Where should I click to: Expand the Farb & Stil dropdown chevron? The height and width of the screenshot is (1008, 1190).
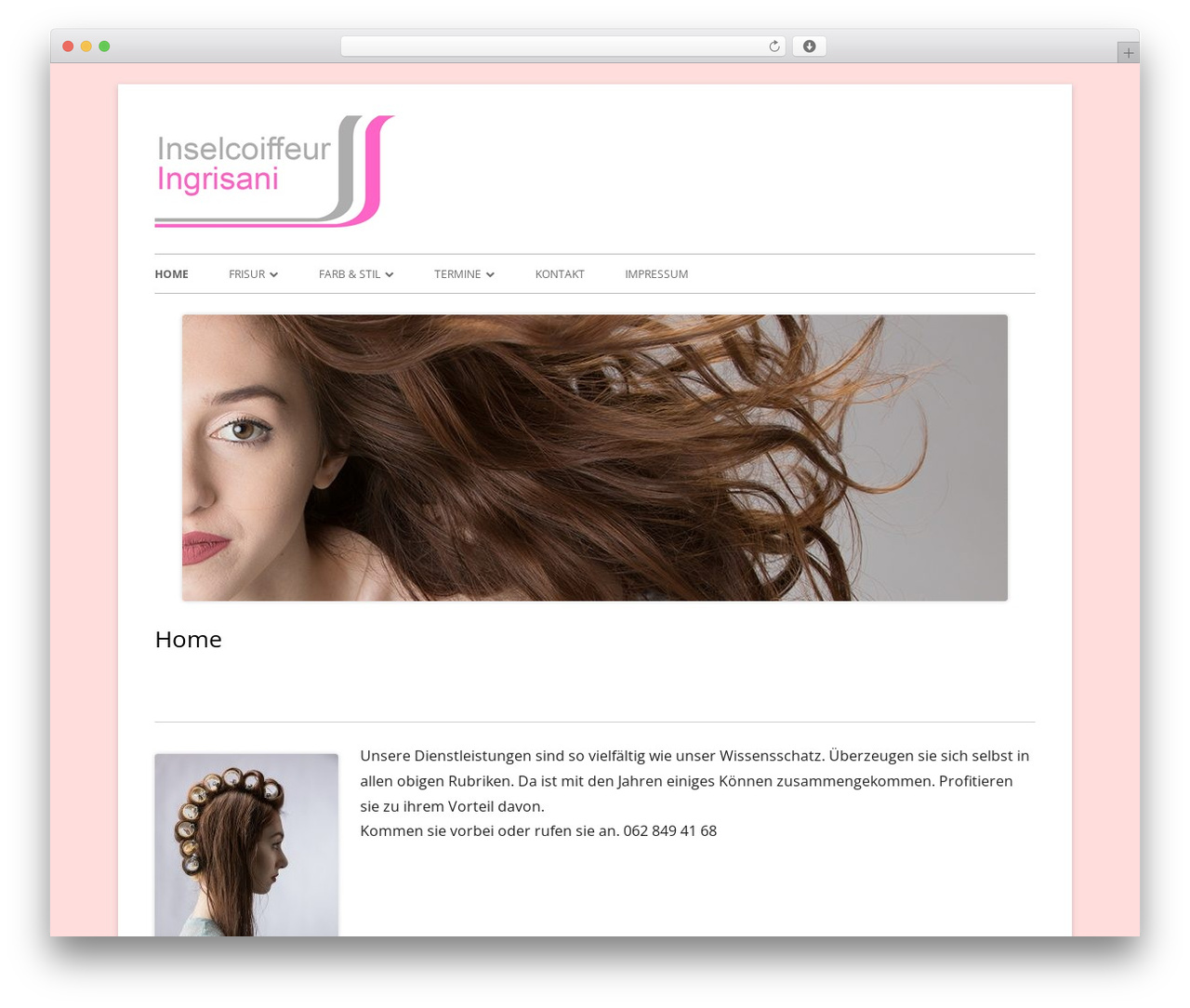(390, 274)
